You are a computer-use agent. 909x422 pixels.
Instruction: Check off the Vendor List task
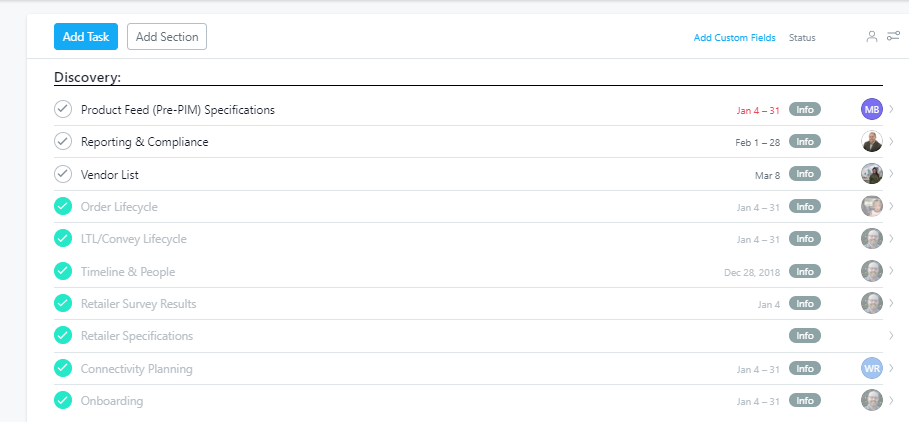(63, 174)
